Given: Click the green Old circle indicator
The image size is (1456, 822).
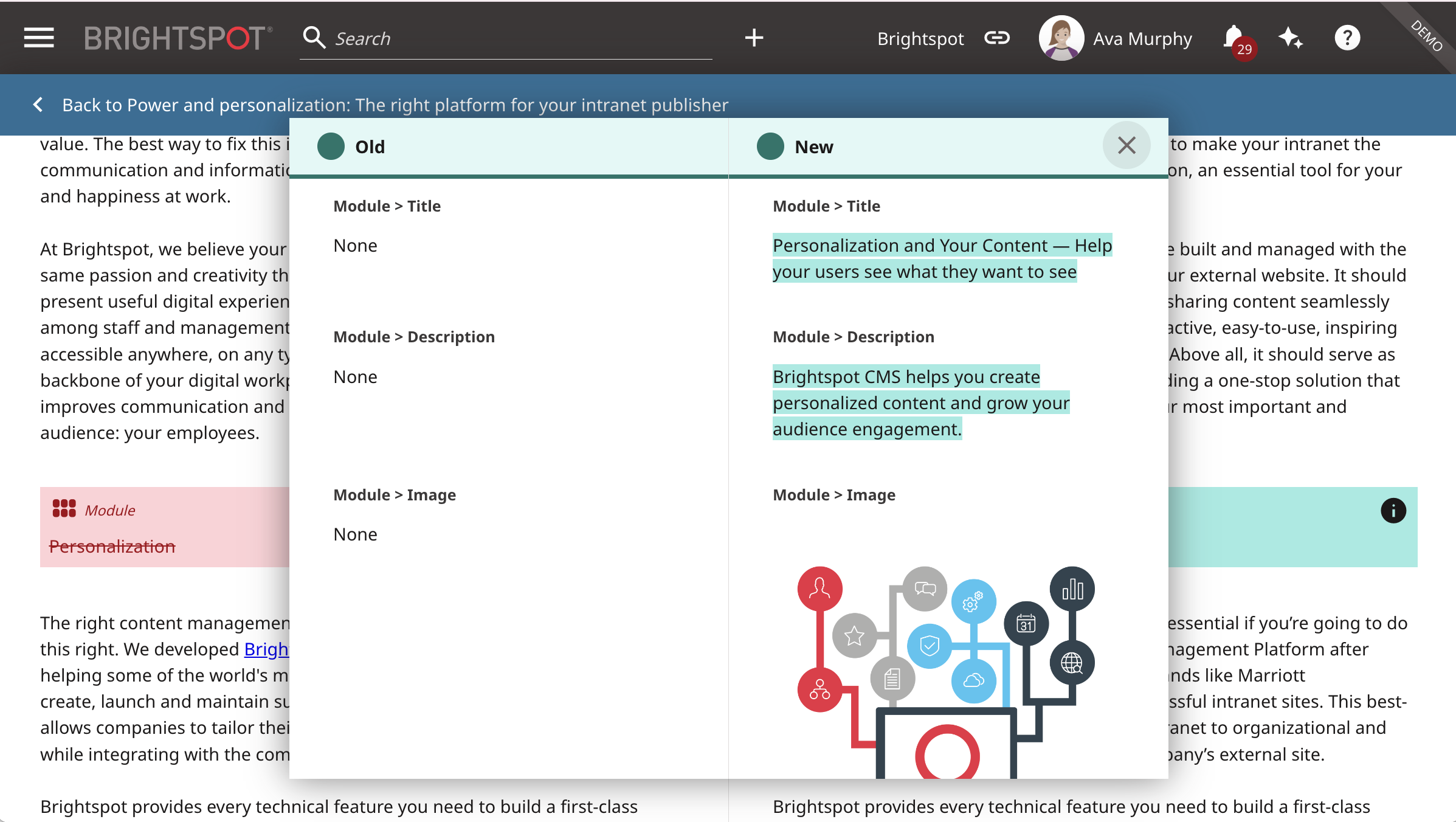Looking at the screenshot, I should tap(331, 147).
